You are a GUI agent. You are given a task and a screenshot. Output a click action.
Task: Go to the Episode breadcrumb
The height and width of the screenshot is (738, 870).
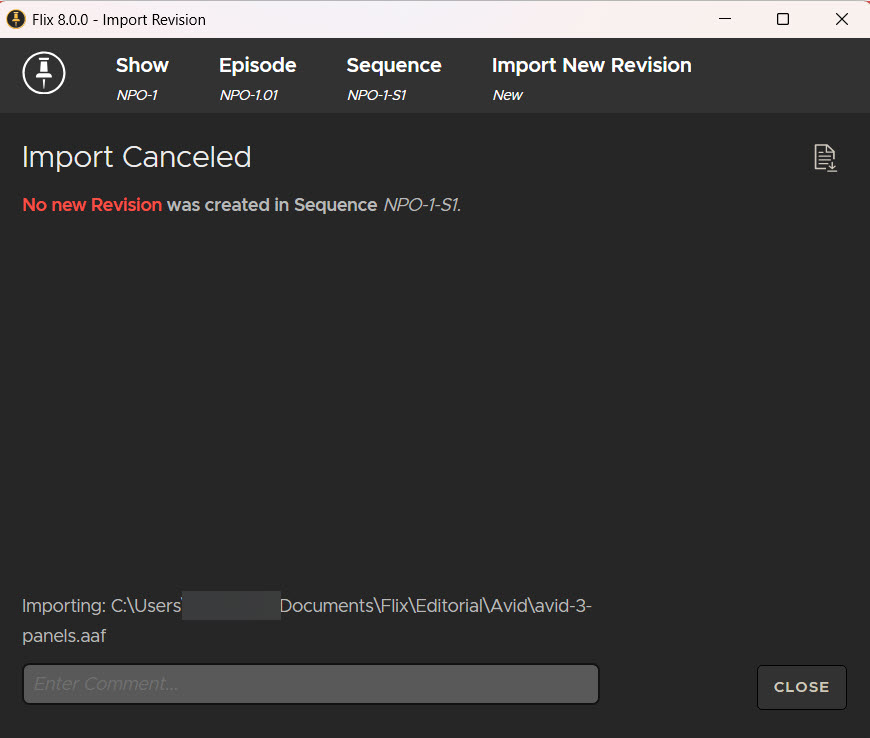click(257, 66)
